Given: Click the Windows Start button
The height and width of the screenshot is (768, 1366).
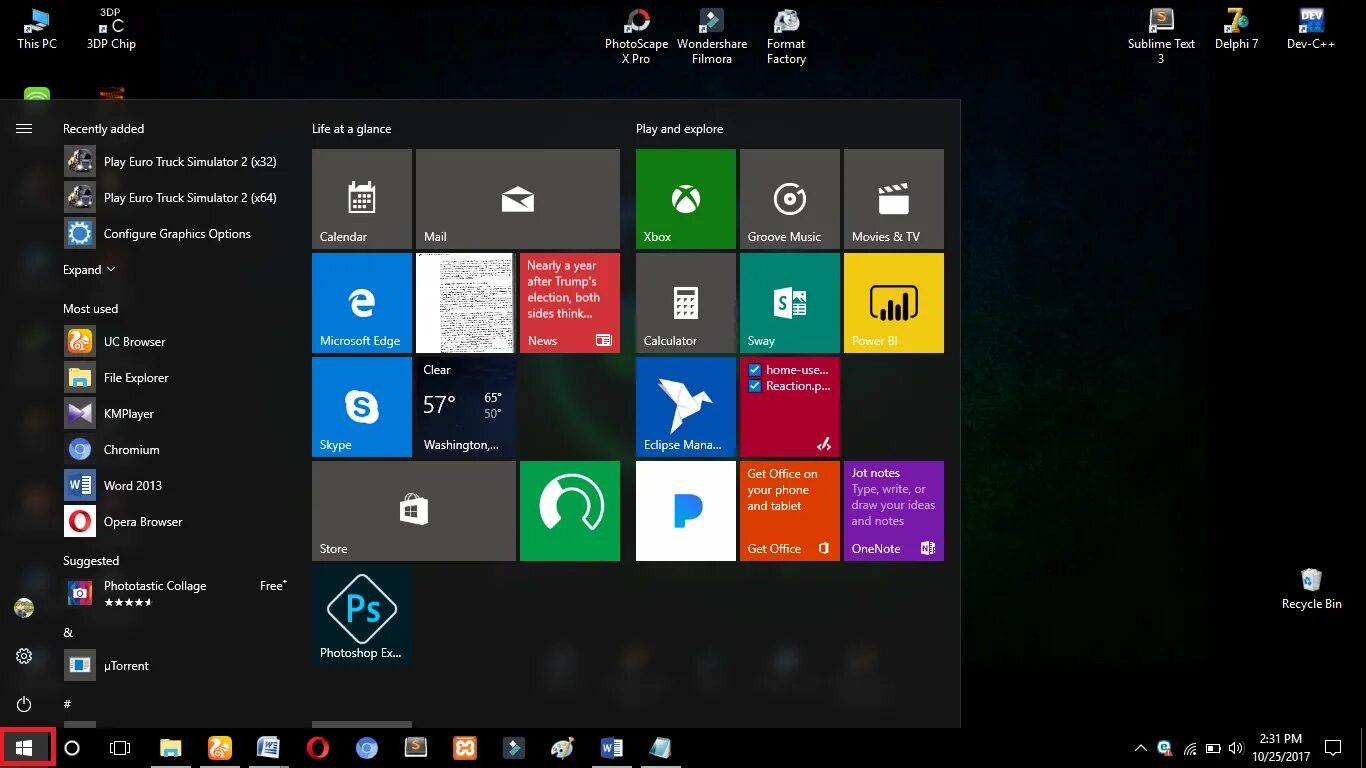Looking at the screenshot, I should tap(24, 748).
